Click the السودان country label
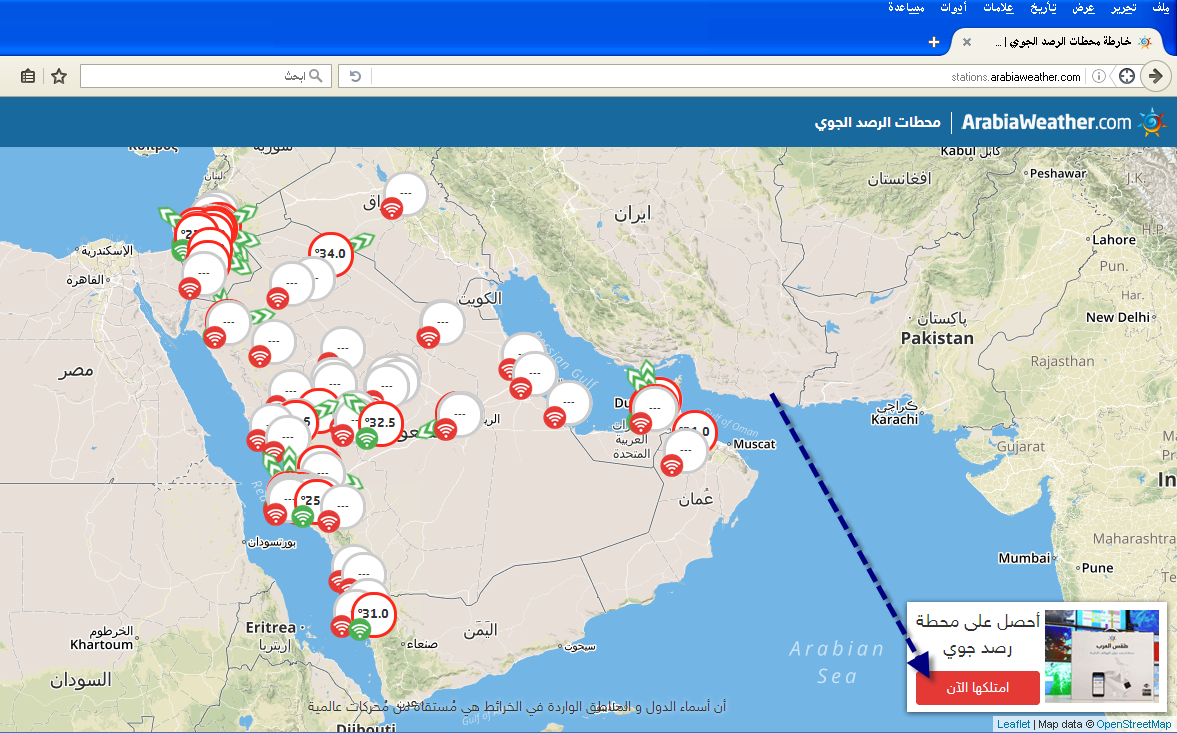The height and width of the screenshot is (733, 1177). [x=80, y=680]
